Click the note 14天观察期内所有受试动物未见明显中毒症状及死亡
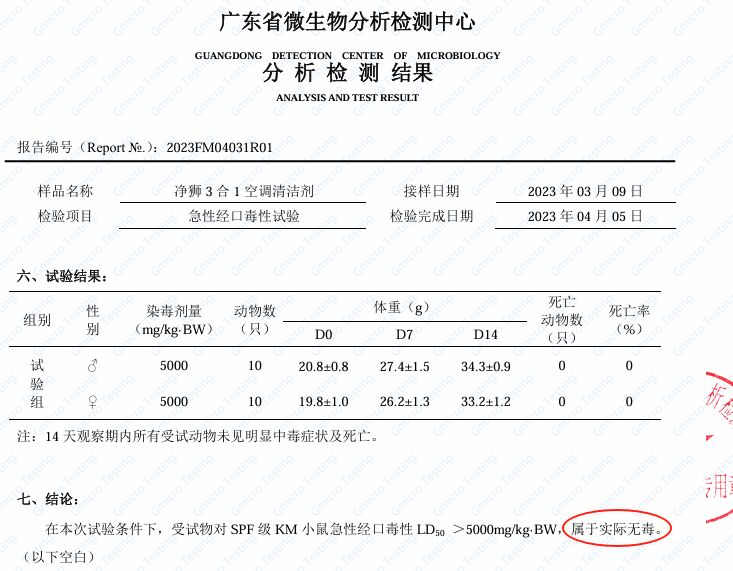The image size is (733, 571). pos(212,436)
